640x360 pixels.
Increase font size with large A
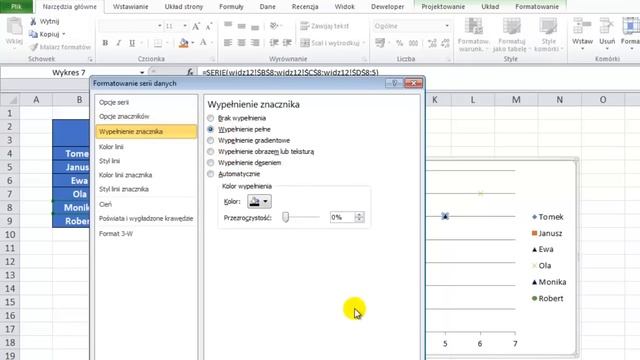click(196, 27)
